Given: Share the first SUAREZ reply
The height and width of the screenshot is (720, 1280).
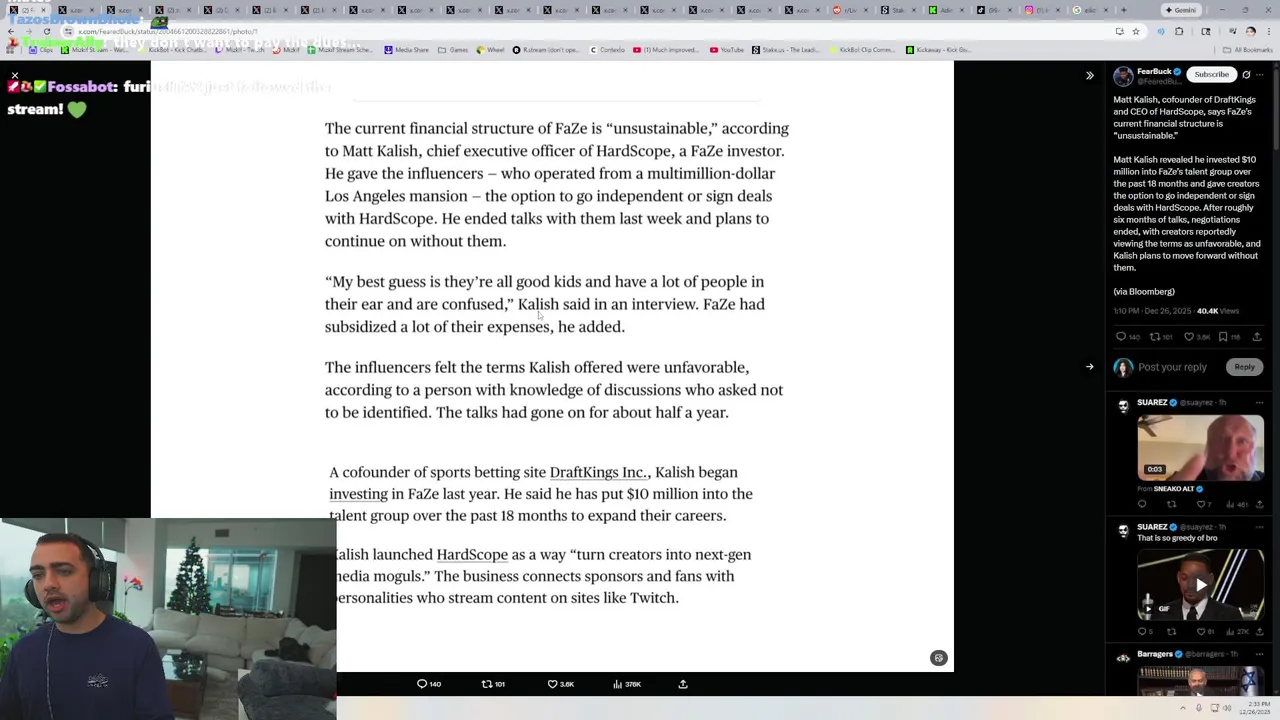Looking at the screenshot, I should [x=1258, y=504].
